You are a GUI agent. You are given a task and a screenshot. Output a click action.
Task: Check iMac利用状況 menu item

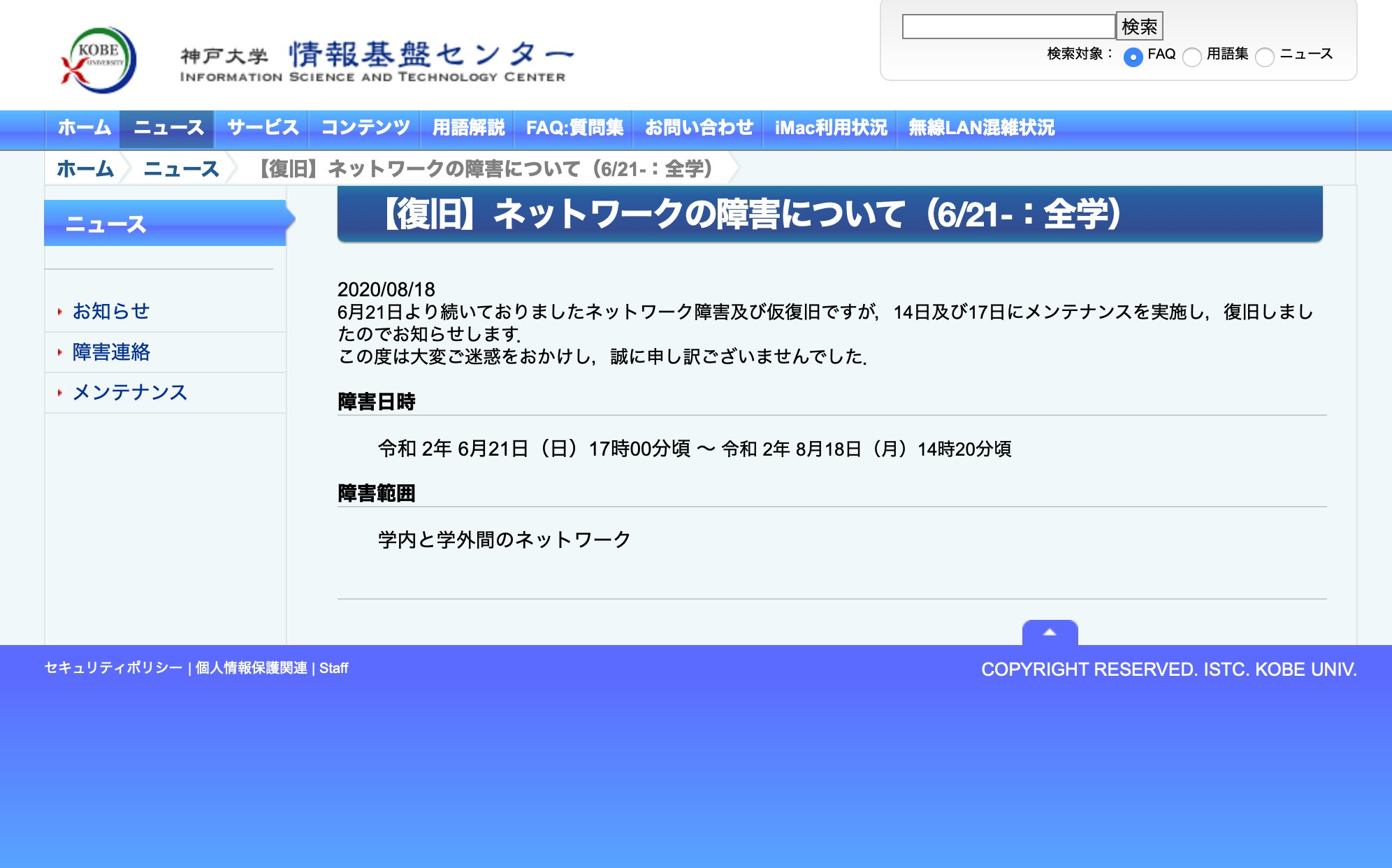point(830,128)
